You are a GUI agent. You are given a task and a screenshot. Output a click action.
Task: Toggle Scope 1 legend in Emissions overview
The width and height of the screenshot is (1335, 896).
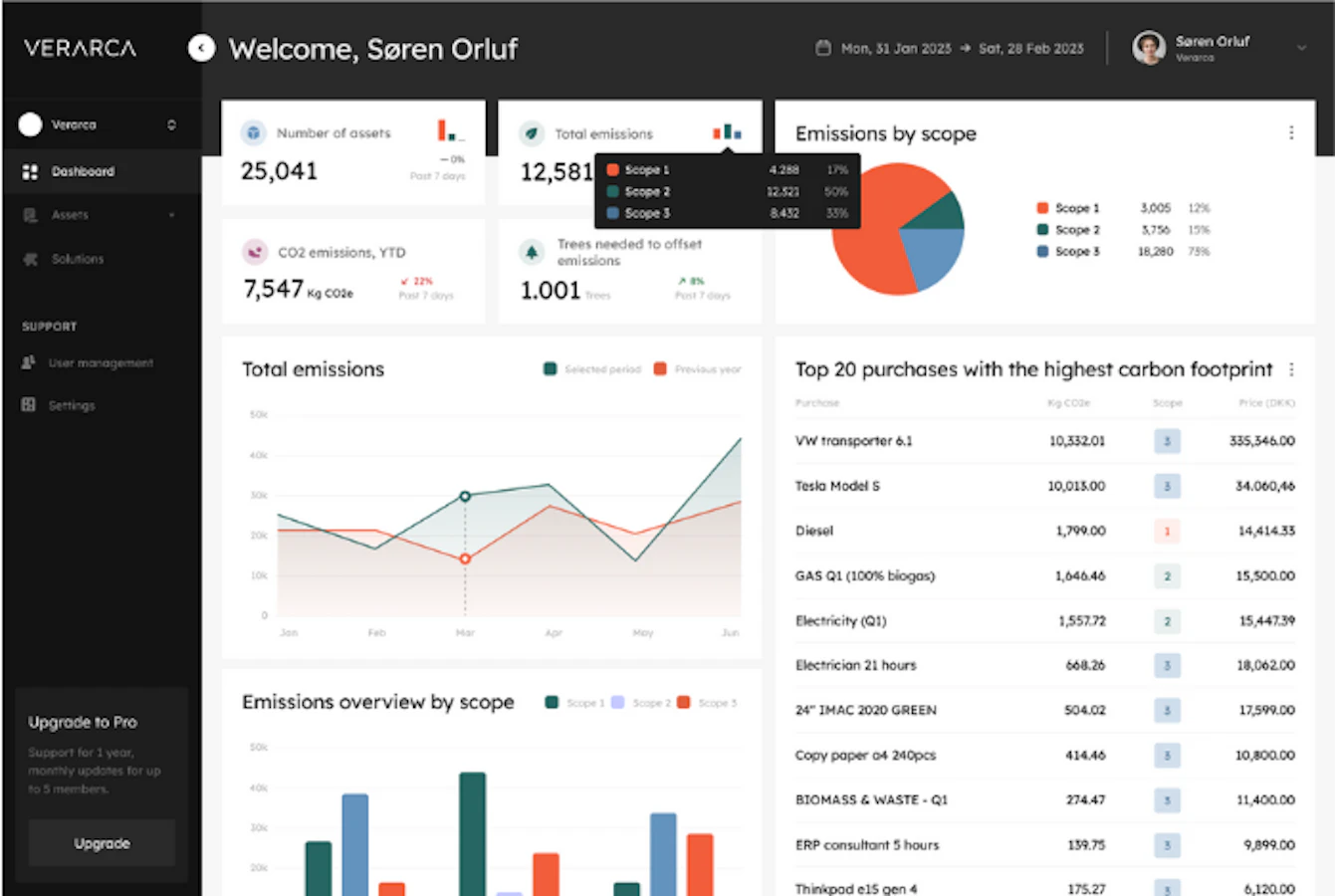tap(574, 703)
